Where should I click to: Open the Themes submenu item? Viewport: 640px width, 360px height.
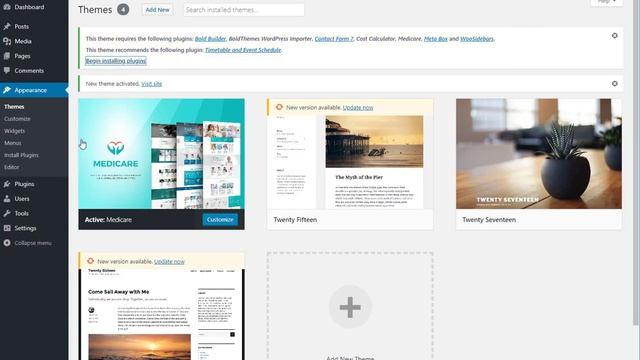[x=14, y=107]
